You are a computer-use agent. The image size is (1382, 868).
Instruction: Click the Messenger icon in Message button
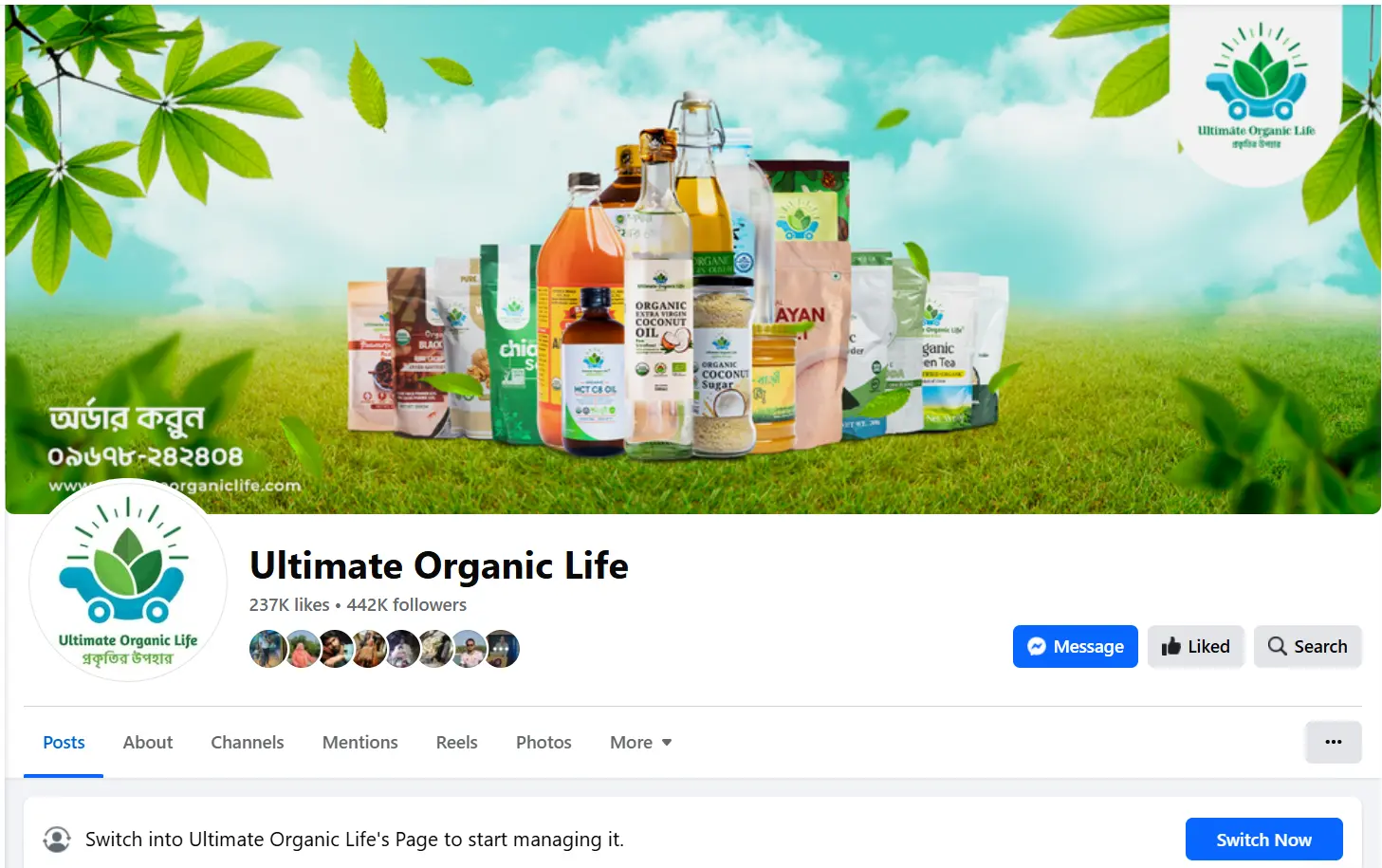[1037, 647]
